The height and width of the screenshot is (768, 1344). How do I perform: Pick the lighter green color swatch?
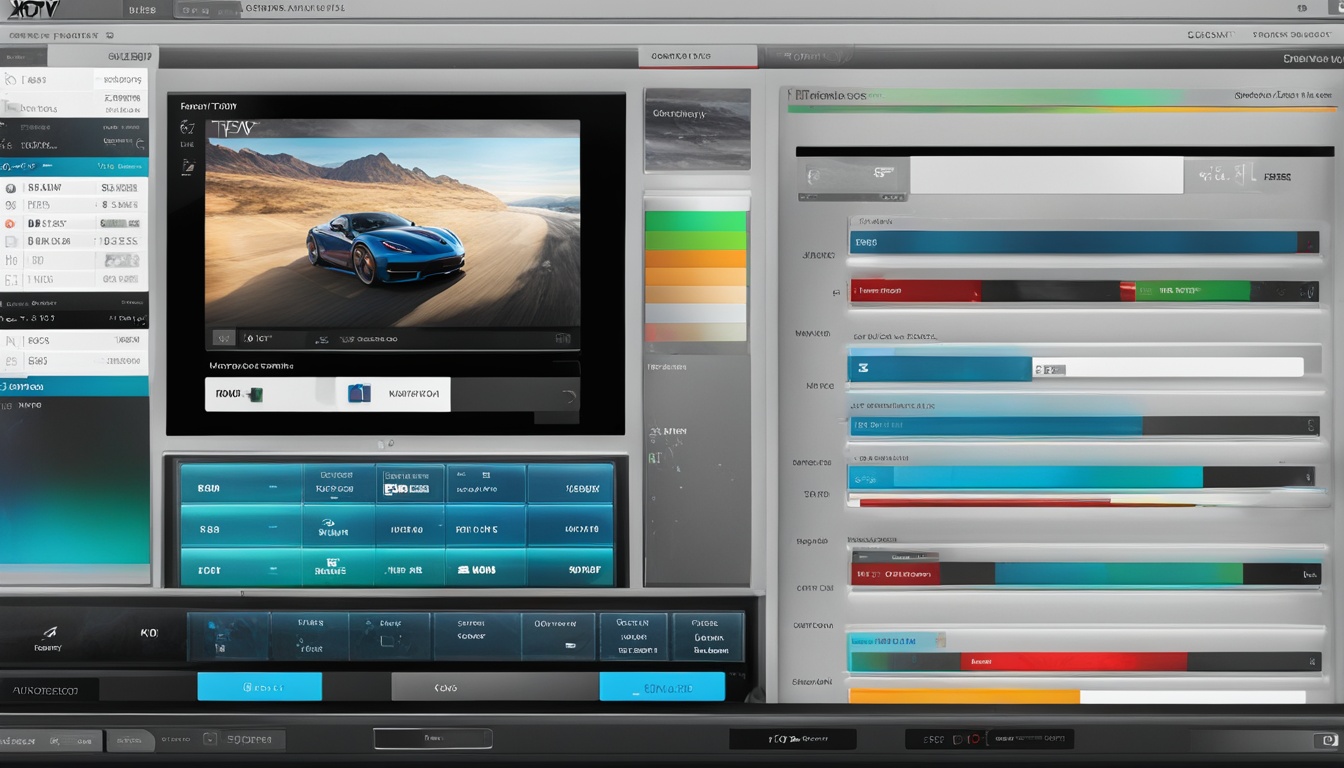tap(696, 240)
